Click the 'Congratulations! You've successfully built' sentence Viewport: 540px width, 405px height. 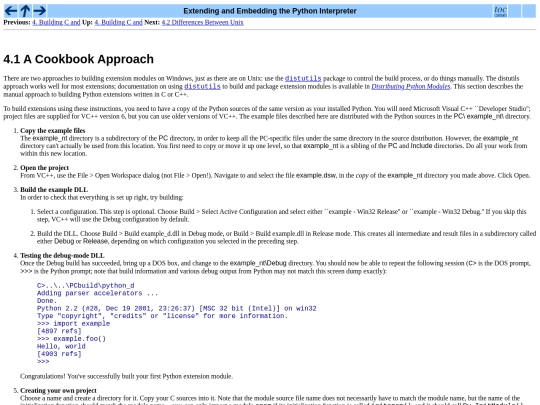(126, 376)
